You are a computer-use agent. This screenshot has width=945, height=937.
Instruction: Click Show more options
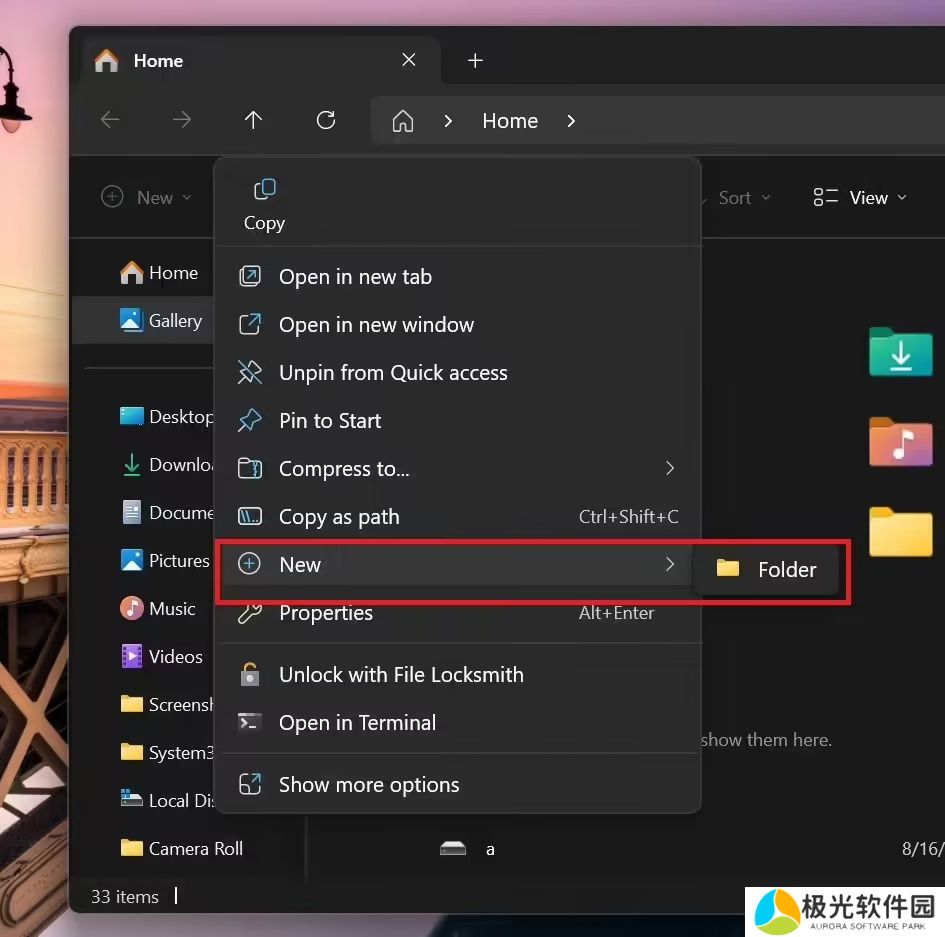[368, 785]
